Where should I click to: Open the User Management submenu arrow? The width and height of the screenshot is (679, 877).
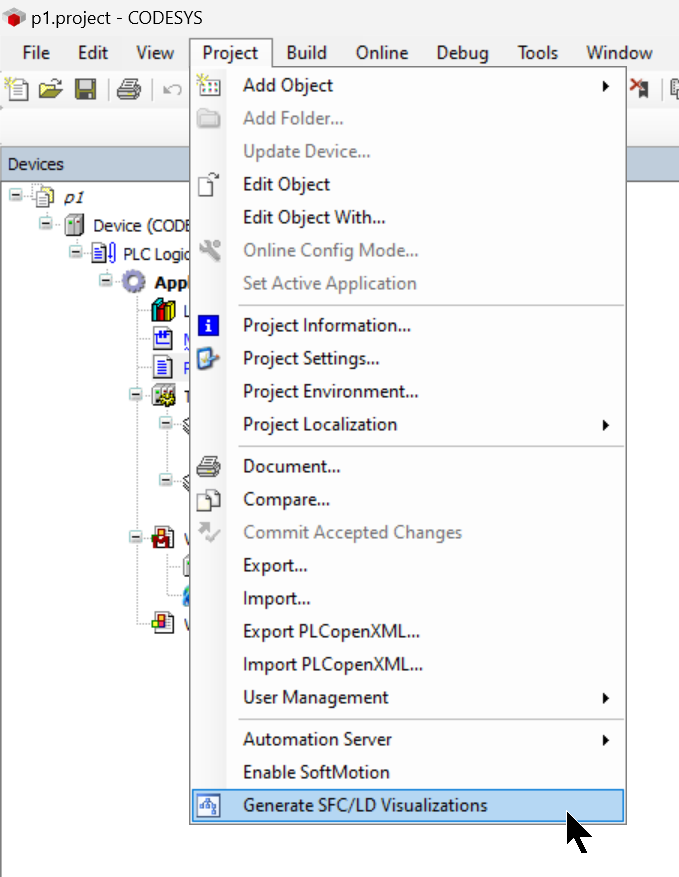[x=605, y=698]
